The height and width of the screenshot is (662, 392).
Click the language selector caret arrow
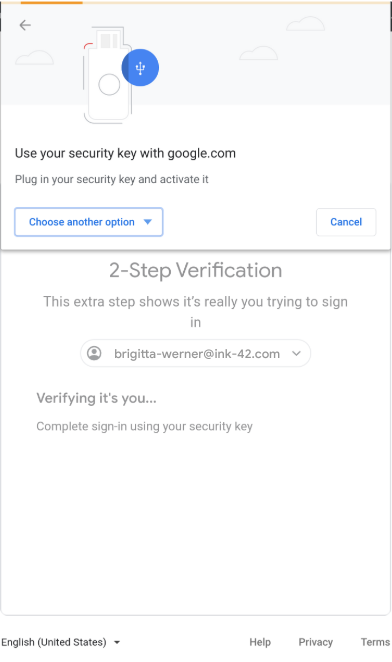[117, 643]
